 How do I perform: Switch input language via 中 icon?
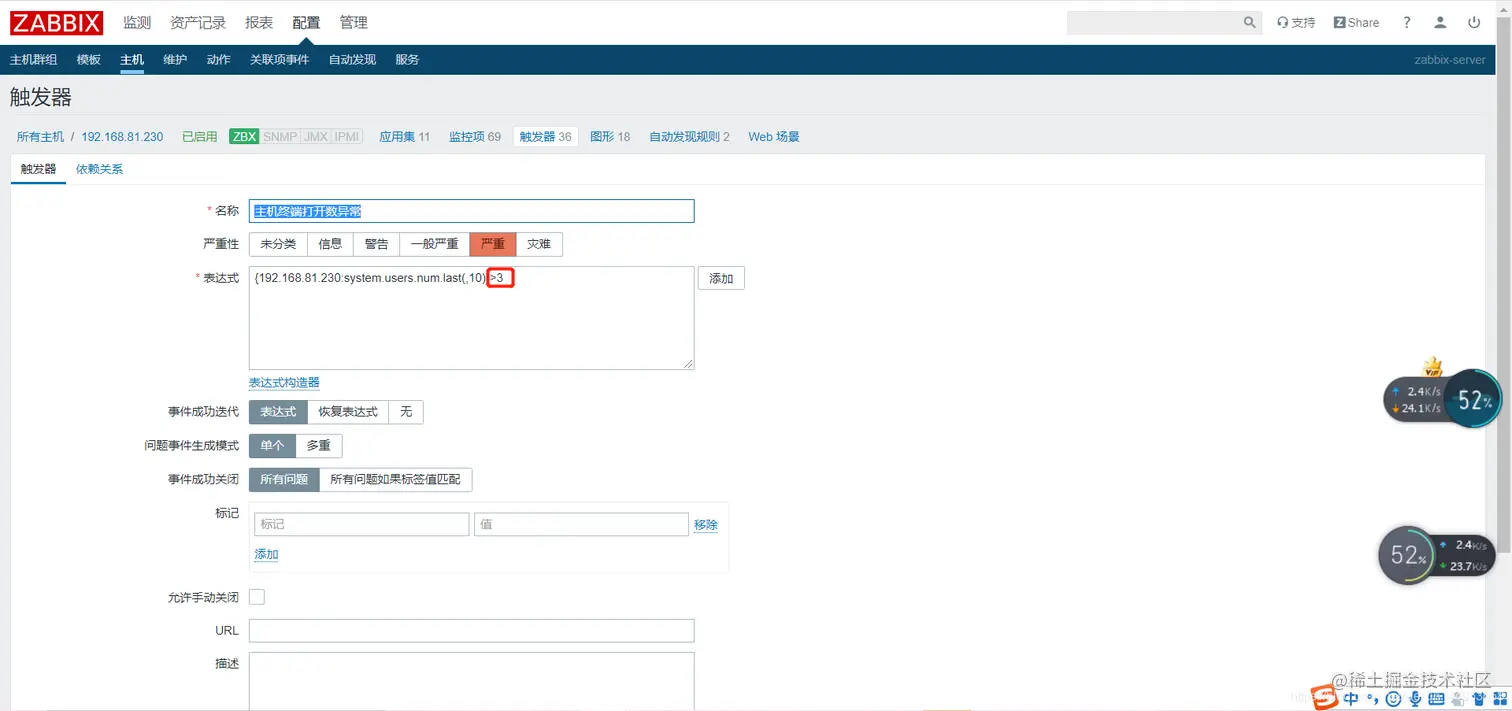click(x=1351, y=698)
